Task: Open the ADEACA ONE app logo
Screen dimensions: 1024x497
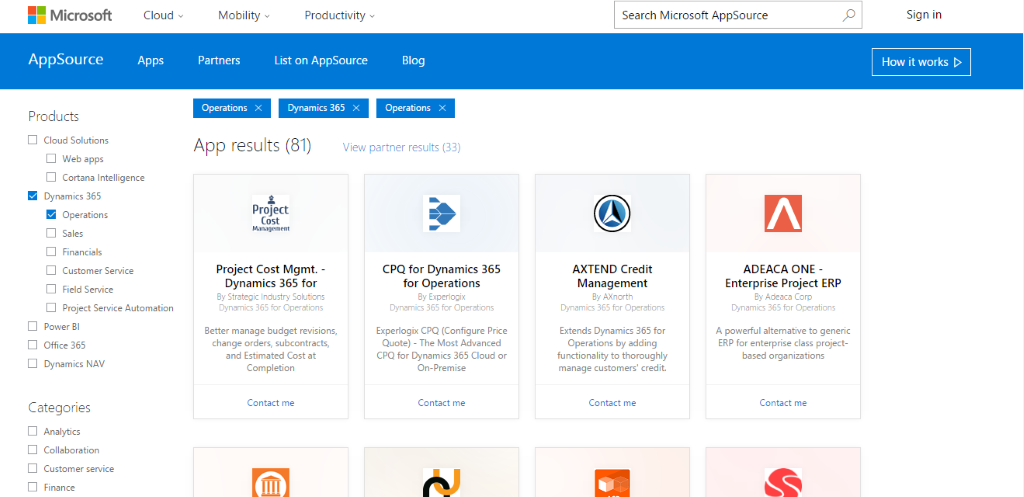Action: 783,214
